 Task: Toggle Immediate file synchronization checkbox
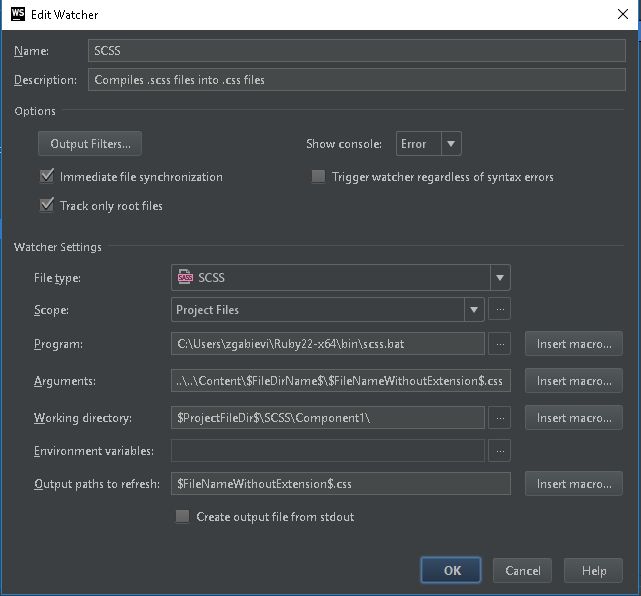47,176
